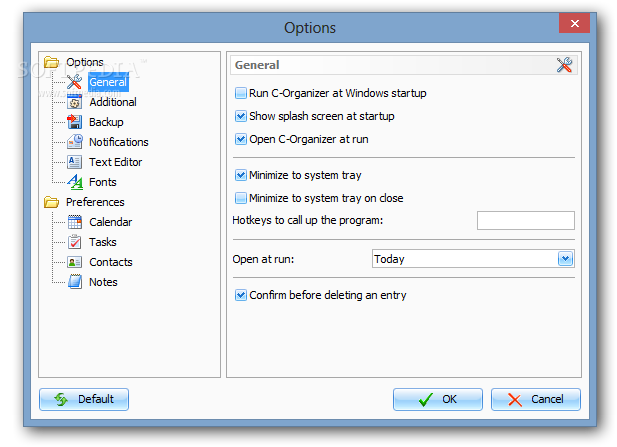This screenshot has width=617, height=447.
Task: Confirm changes with the OK button
Action: [x=438, y=399]
